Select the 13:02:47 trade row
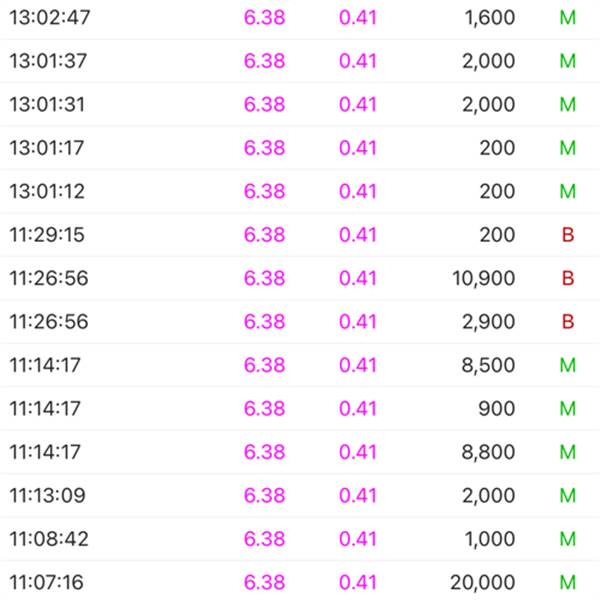 pos(300,18)
